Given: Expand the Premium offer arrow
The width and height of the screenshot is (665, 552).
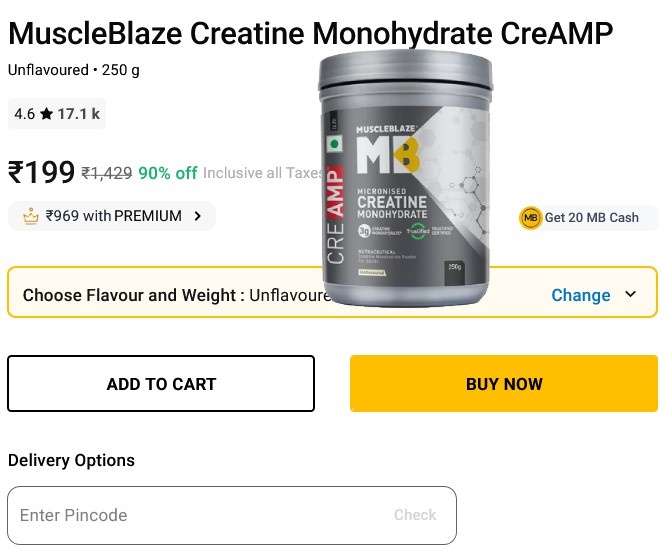Looking at the screenshot, I should 198,216.
